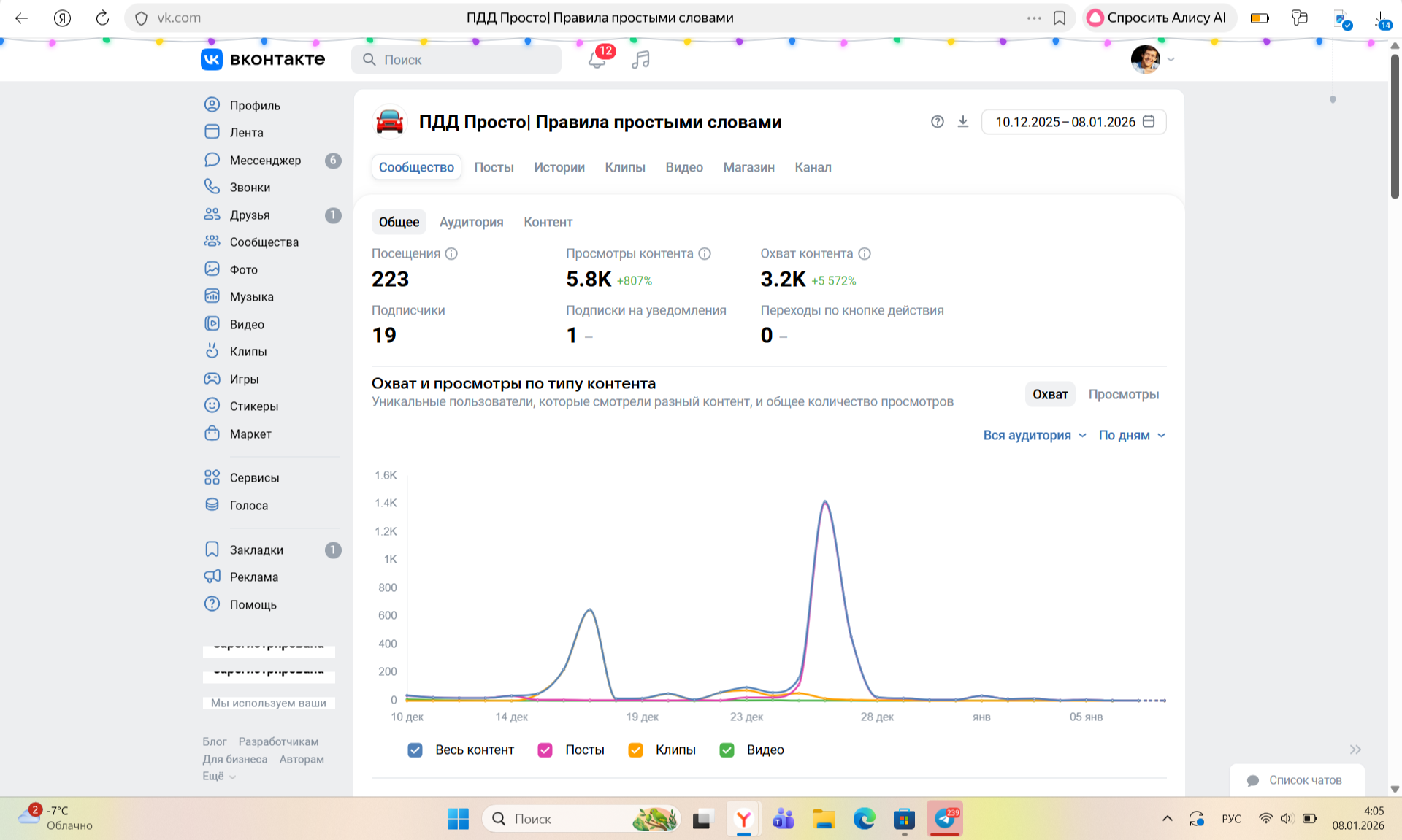1402x840 pixels.
Task: Open date range picker 10.12.2025–08.01.2026
Action: tap(1073, 122)
